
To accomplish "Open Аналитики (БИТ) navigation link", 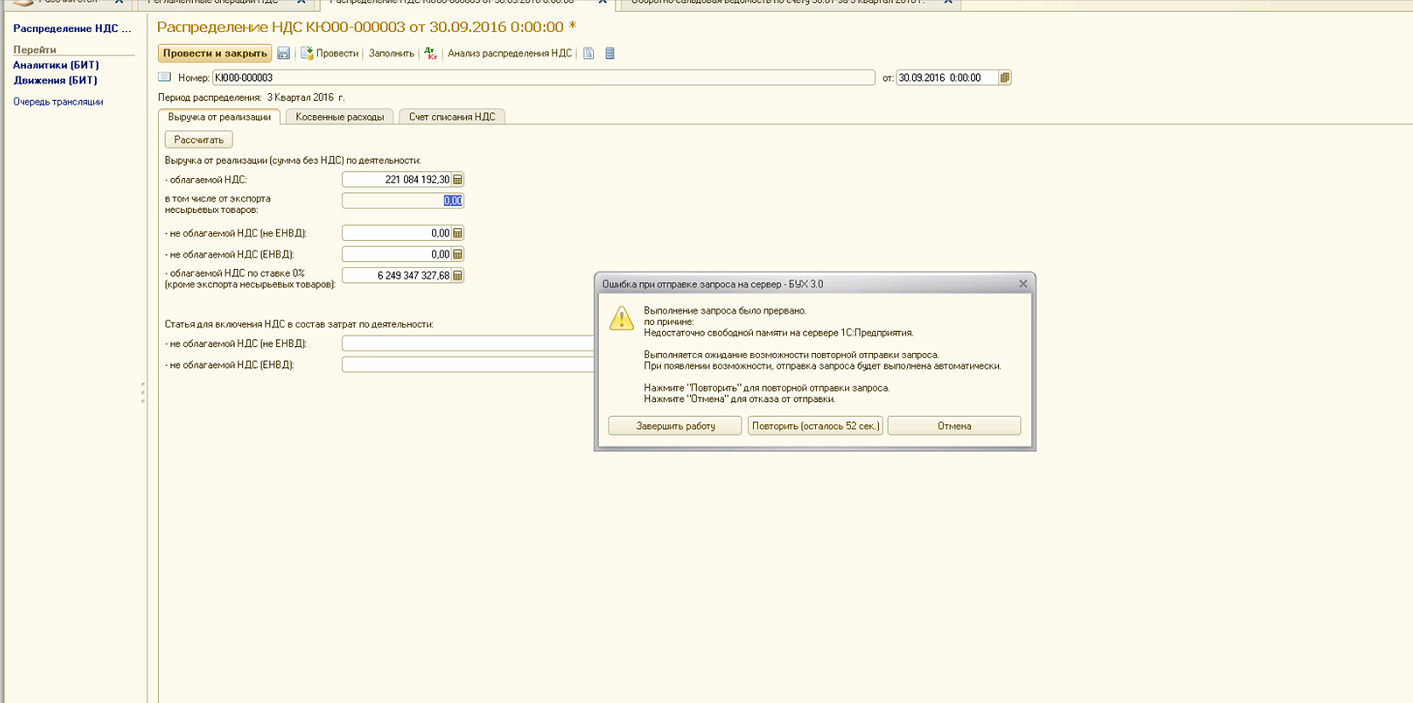I will (x=56, y=65).
